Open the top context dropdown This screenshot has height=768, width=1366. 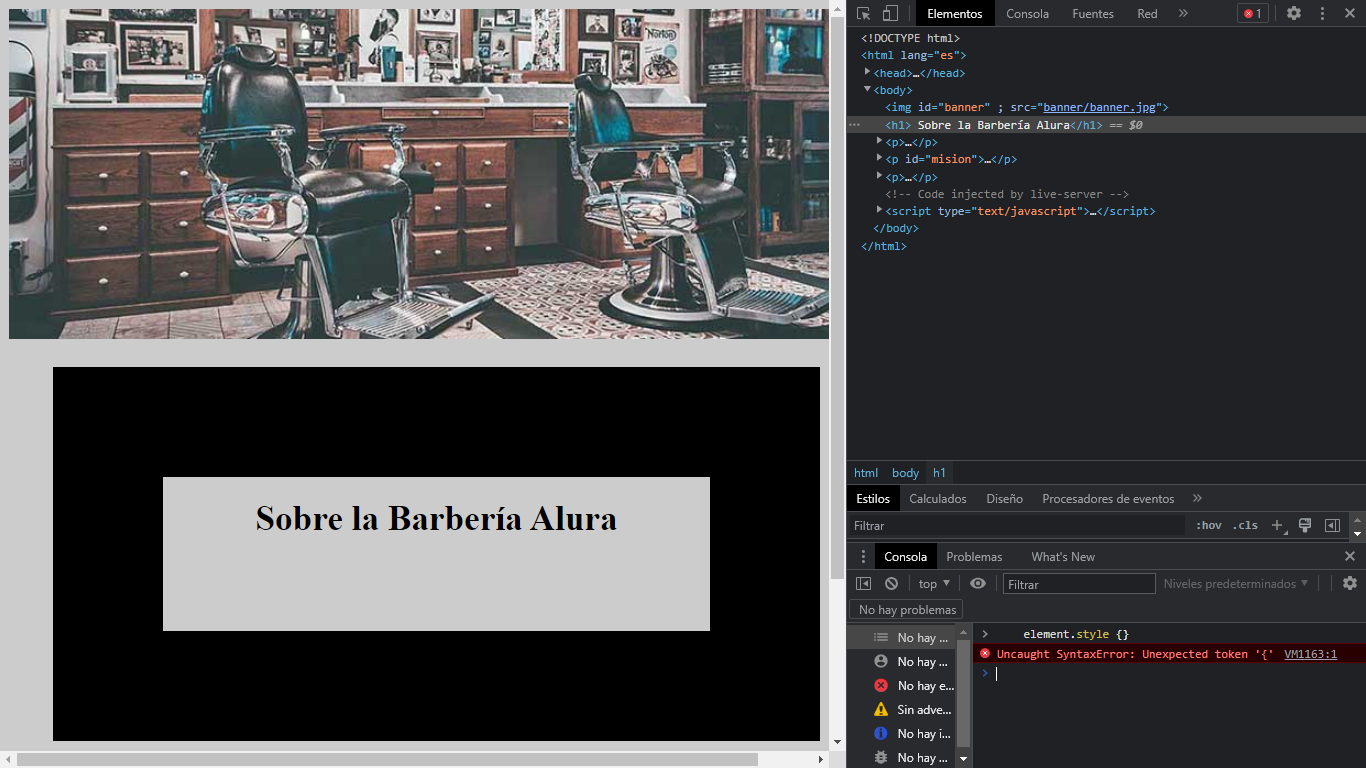pyautogui.click(x=934, y=584)
